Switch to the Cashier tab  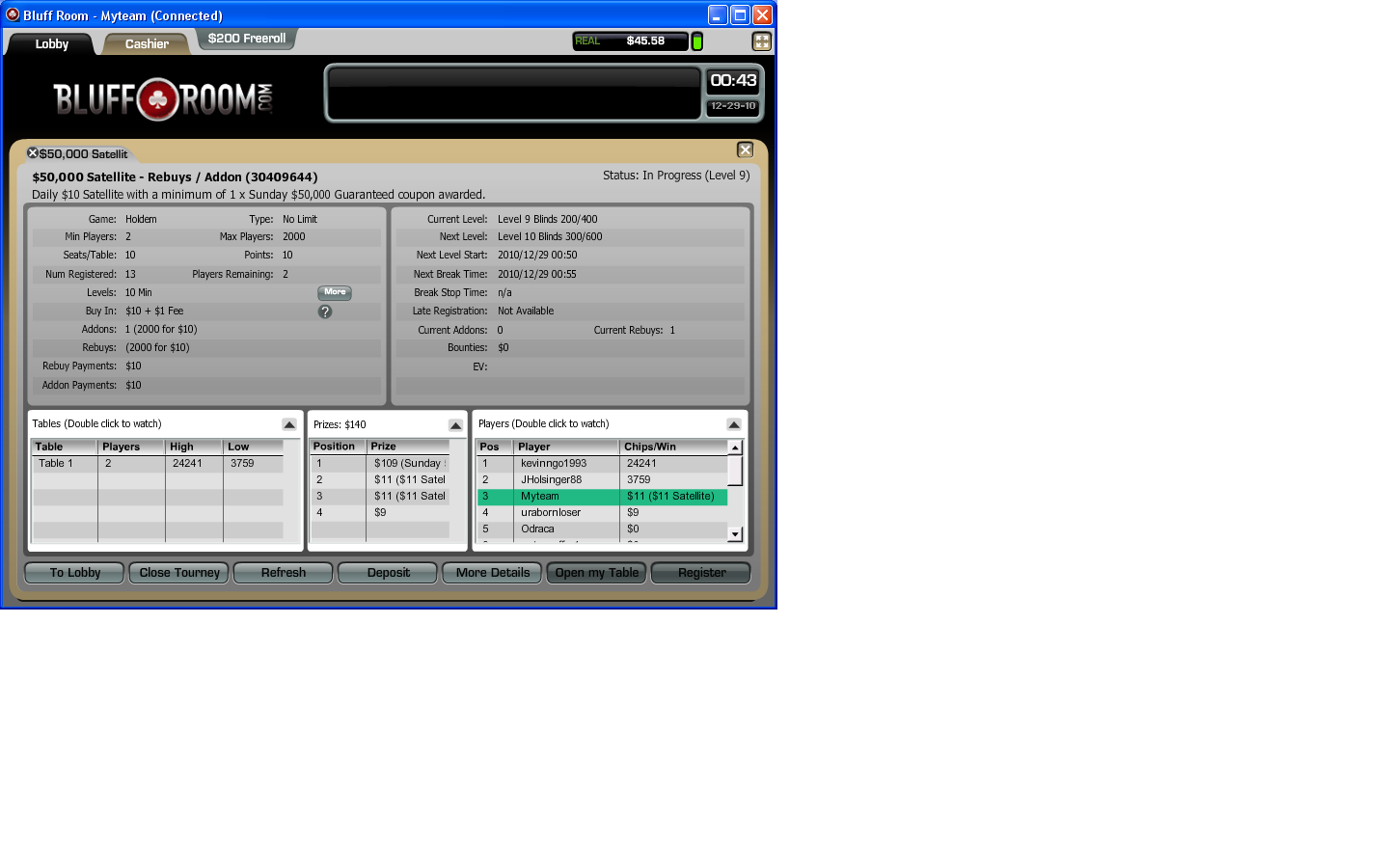pos(147,44)
